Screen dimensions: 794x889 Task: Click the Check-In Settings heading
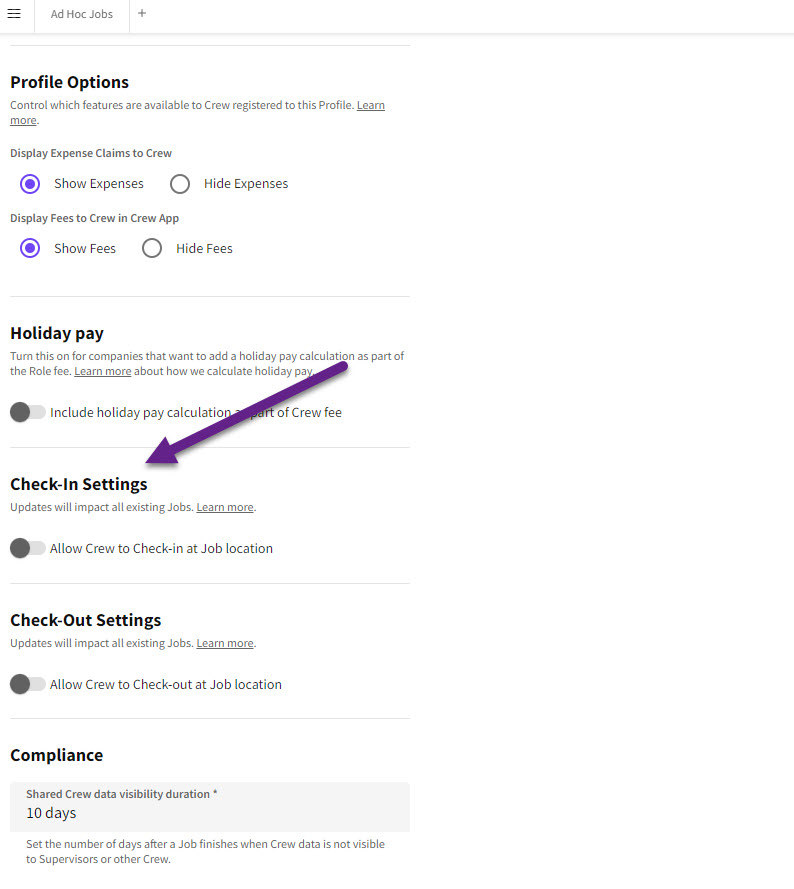click(x=79, y=484)
